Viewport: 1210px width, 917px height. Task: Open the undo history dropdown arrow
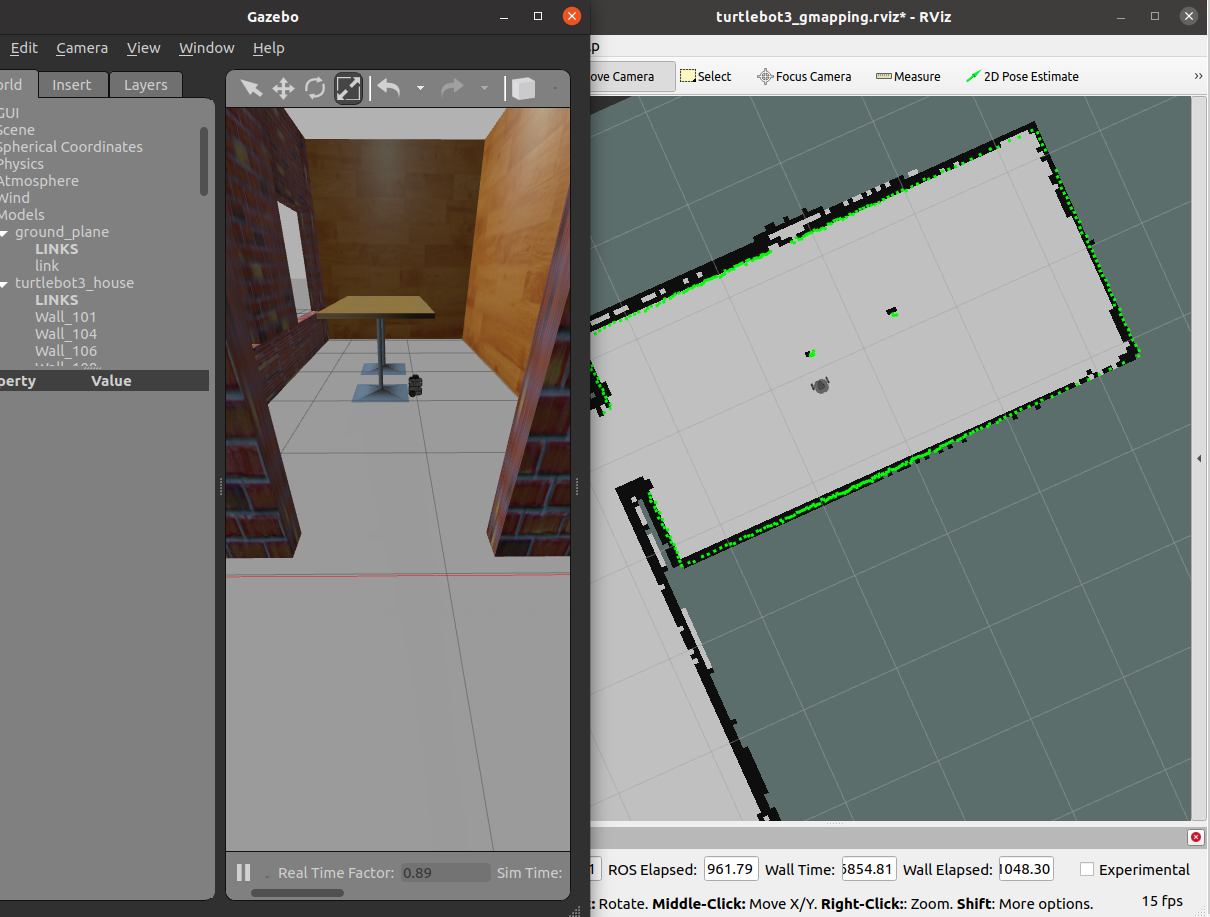(x=419, y=88)
